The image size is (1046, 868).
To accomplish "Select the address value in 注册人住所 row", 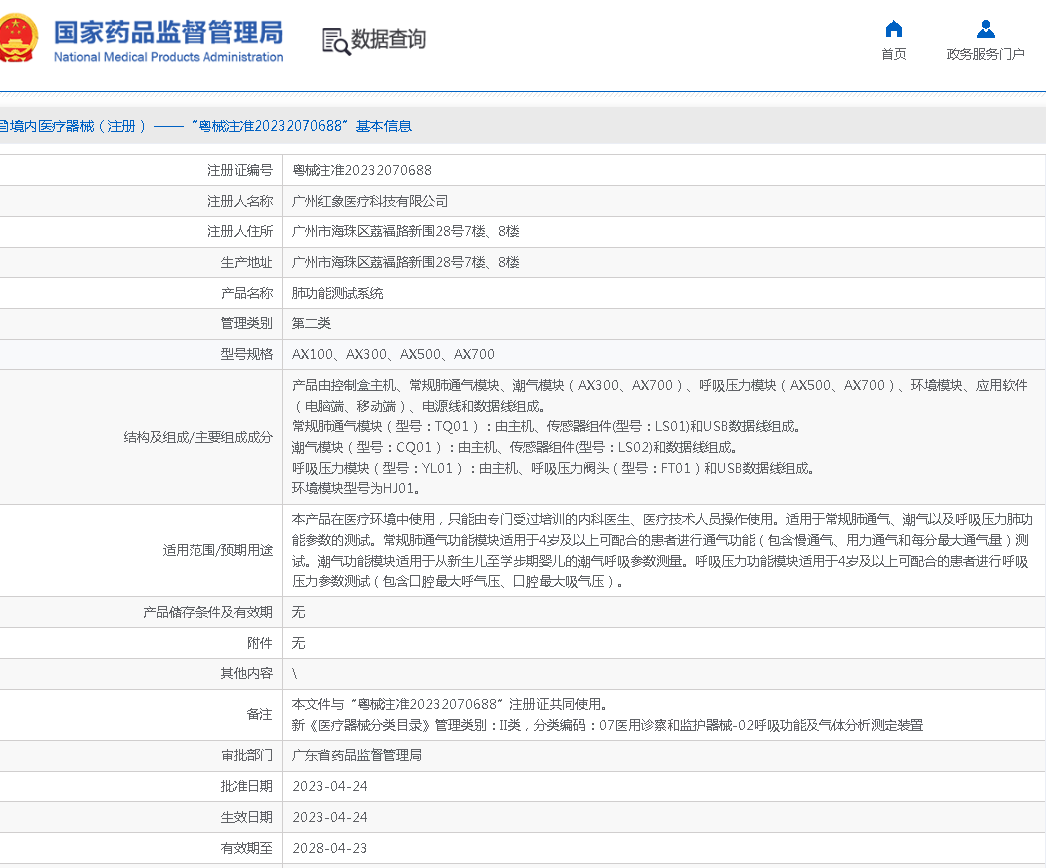I will 406,232.
